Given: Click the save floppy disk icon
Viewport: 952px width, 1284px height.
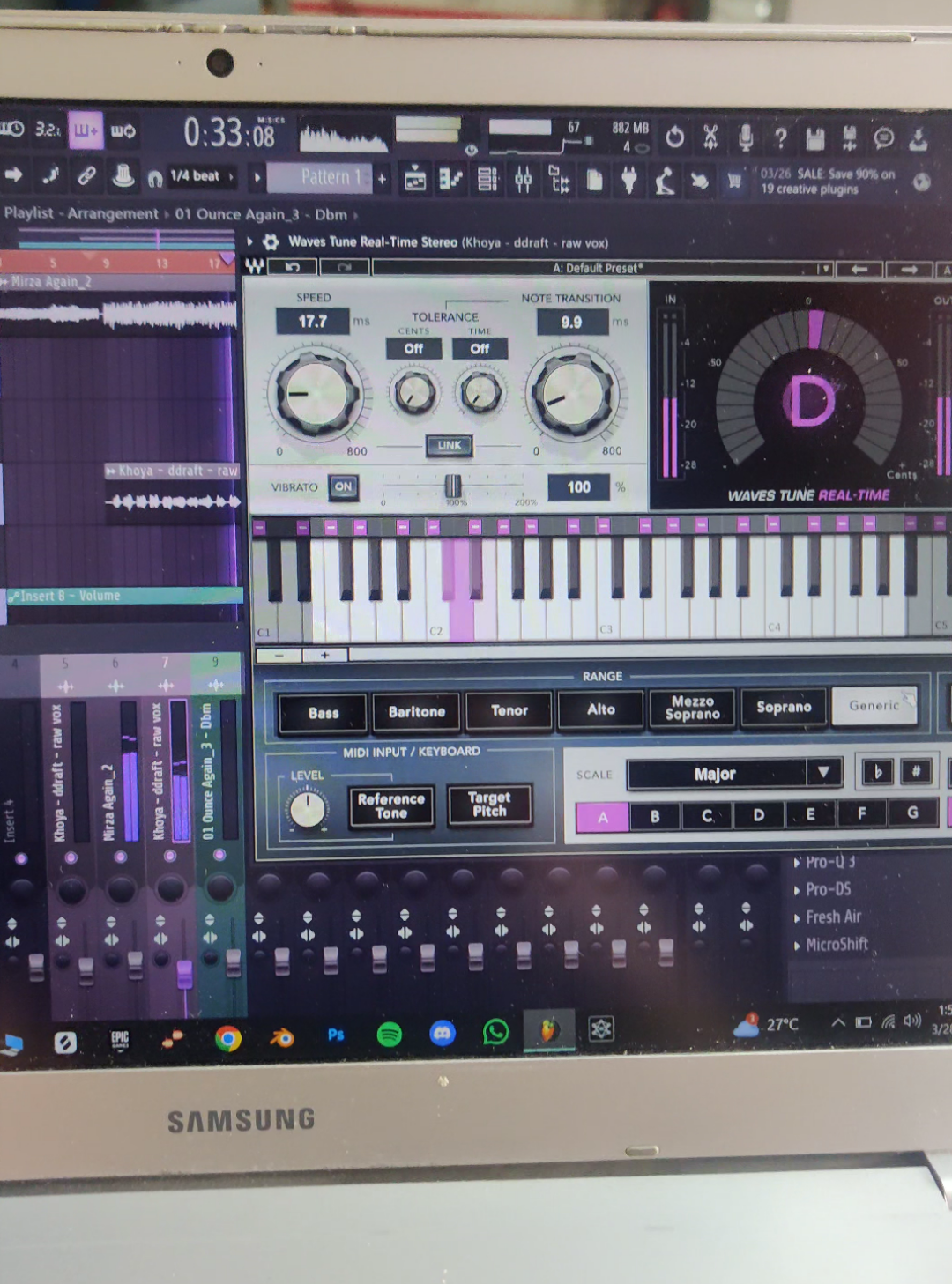Looking at the screenshot, I should click(x=814, y=137).
